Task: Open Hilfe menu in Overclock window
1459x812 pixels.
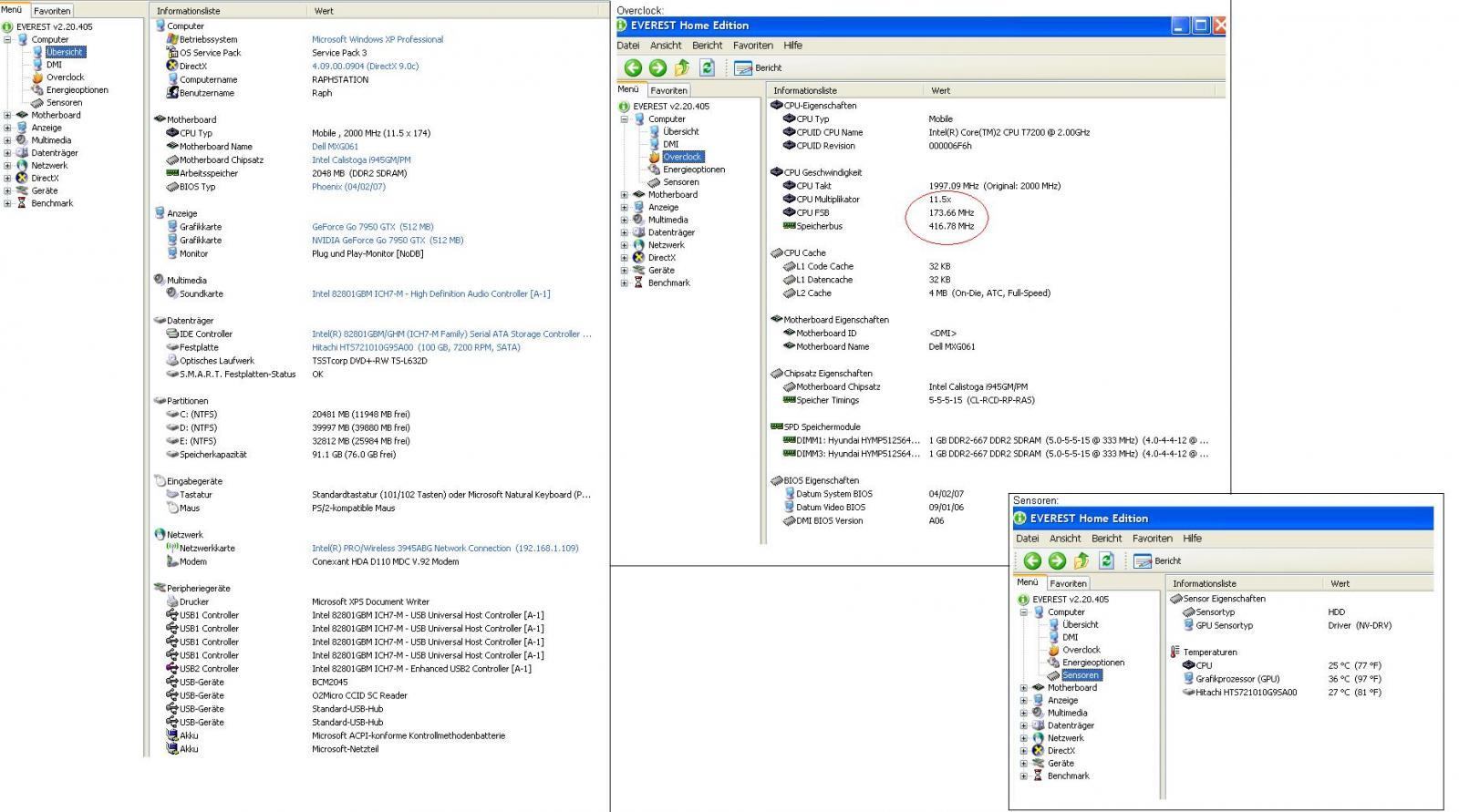Action: pos(793,46)
